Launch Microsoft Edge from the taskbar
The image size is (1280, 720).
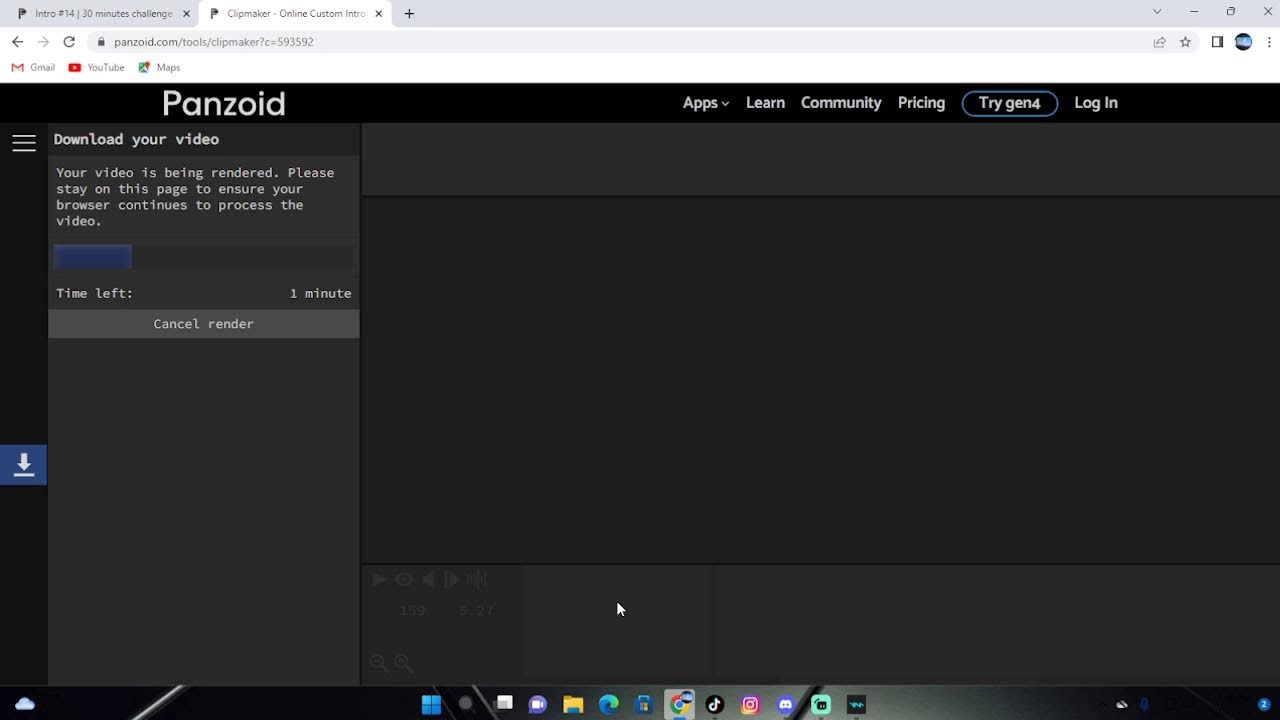pyautogui.click(x=609, y=704)
